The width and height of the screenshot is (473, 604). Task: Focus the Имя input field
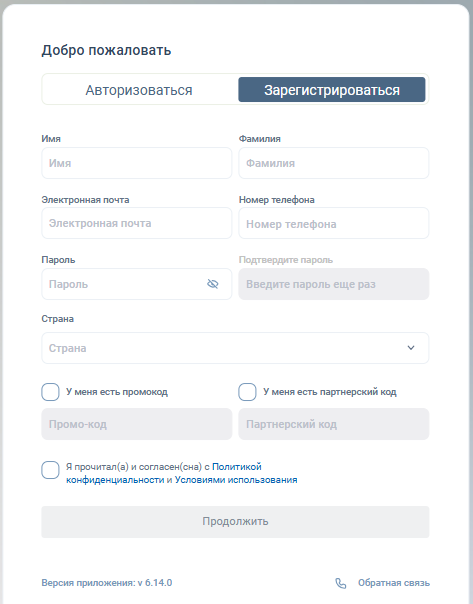[x=137, y=163]
